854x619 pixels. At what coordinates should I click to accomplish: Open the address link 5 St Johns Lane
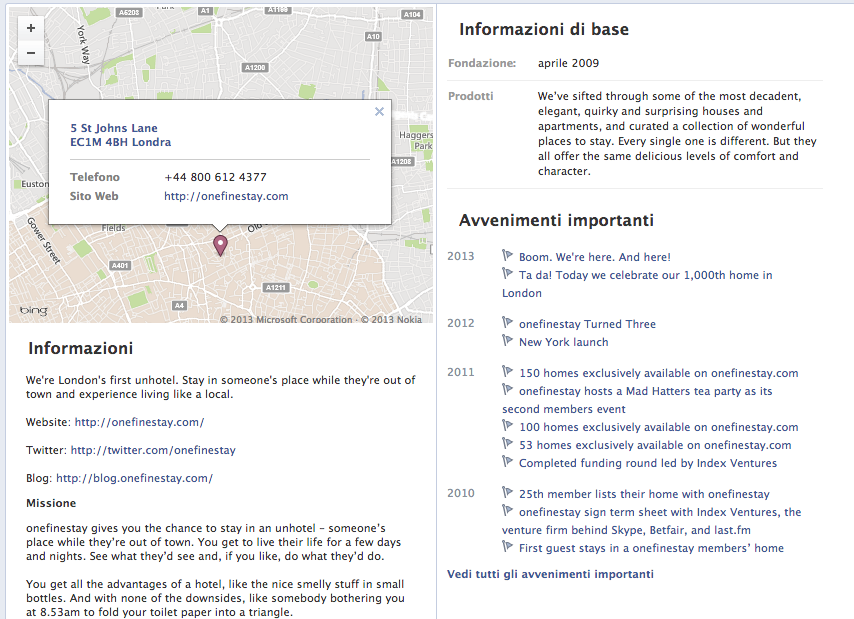(x=120, y=135)
